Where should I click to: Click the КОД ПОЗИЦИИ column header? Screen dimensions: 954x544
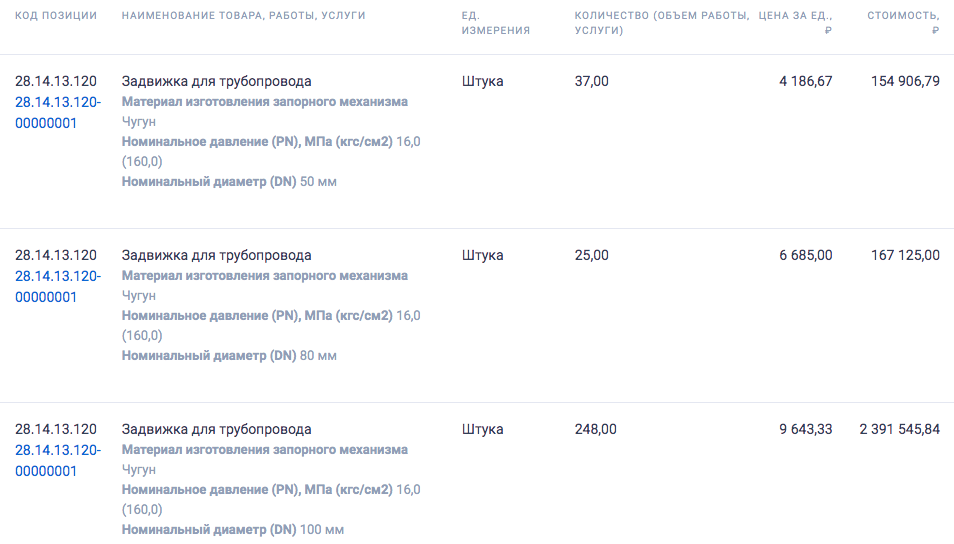pyautogui.click(x=56, y=16)
